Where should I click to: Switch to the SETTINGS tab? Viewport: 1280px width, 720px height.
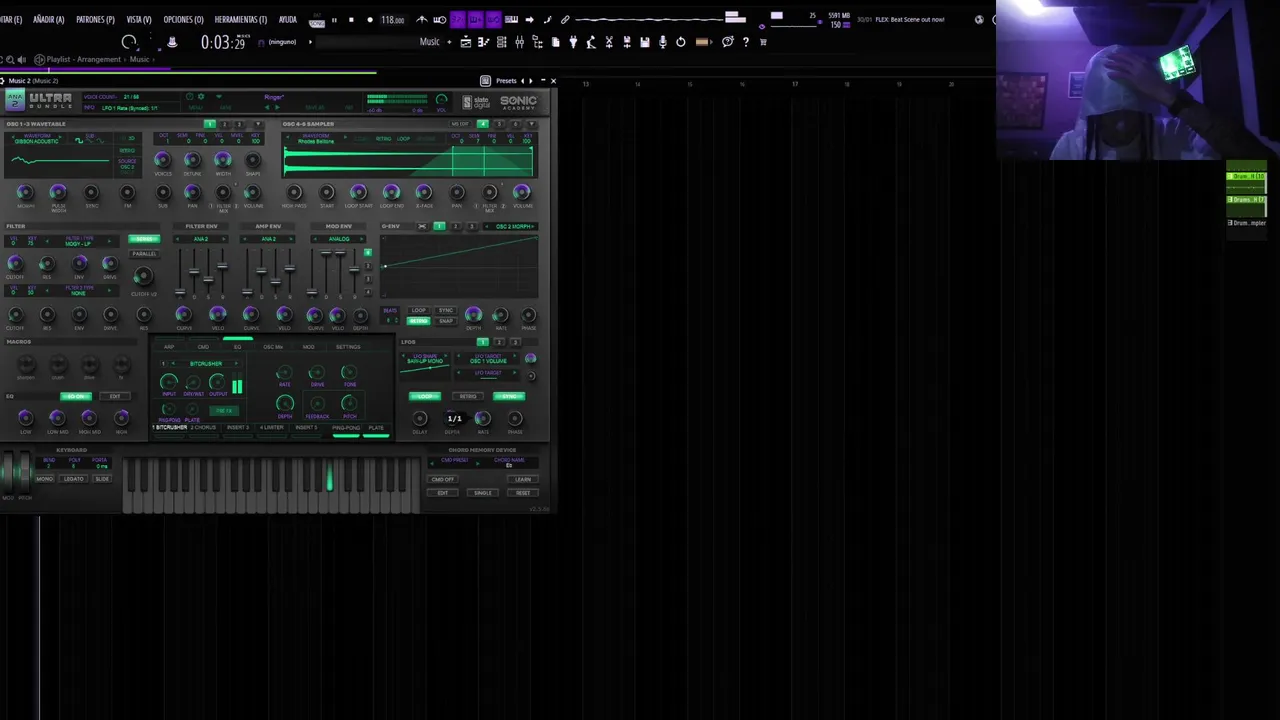pos(348,347)
